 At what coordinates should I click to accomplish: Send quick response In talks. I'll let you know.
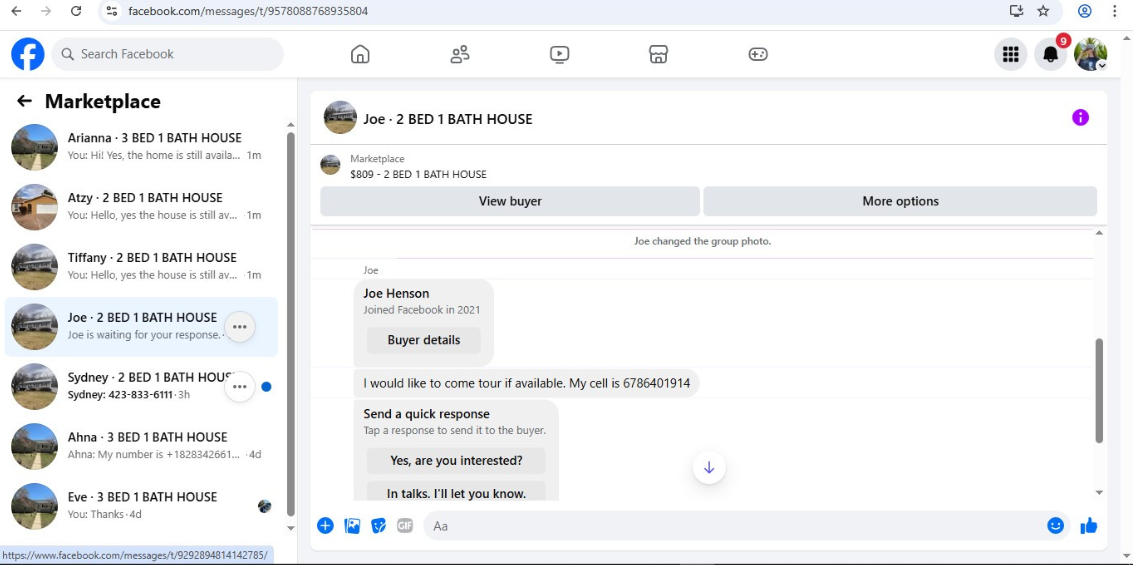pyautogui.click(x=456, y=492)
